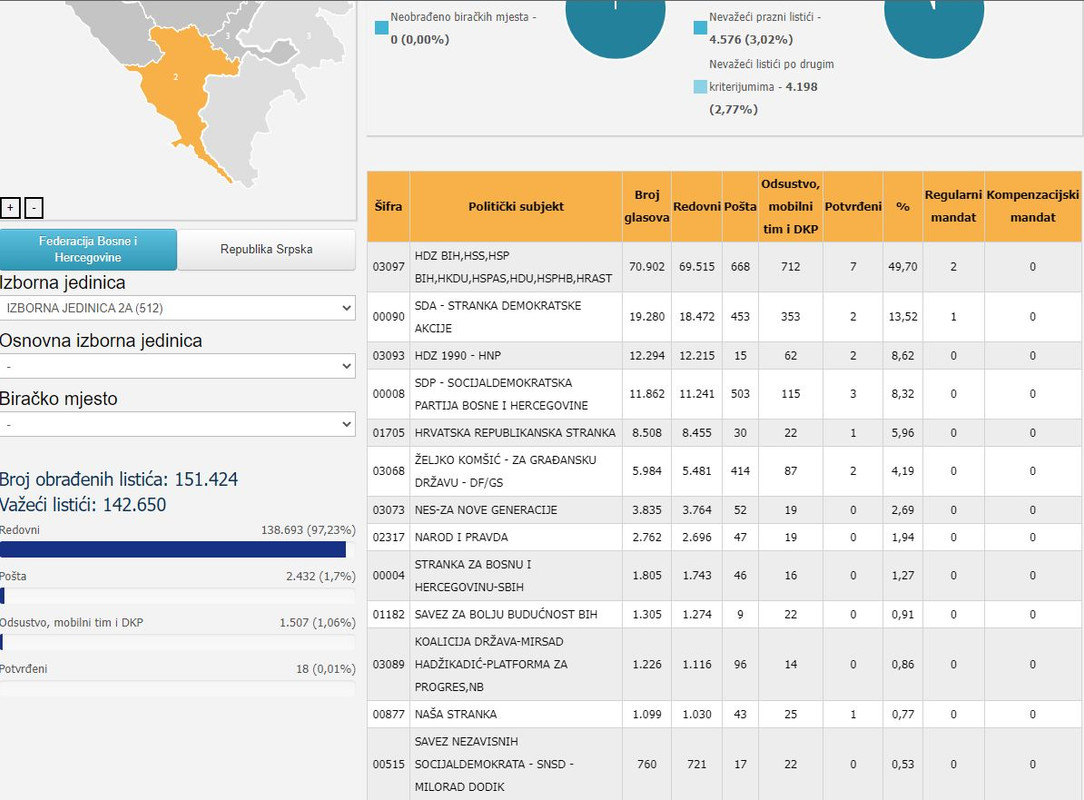Click code 00008 in Šifra column
The image size is (1084, 800).
tap(389, 394)
